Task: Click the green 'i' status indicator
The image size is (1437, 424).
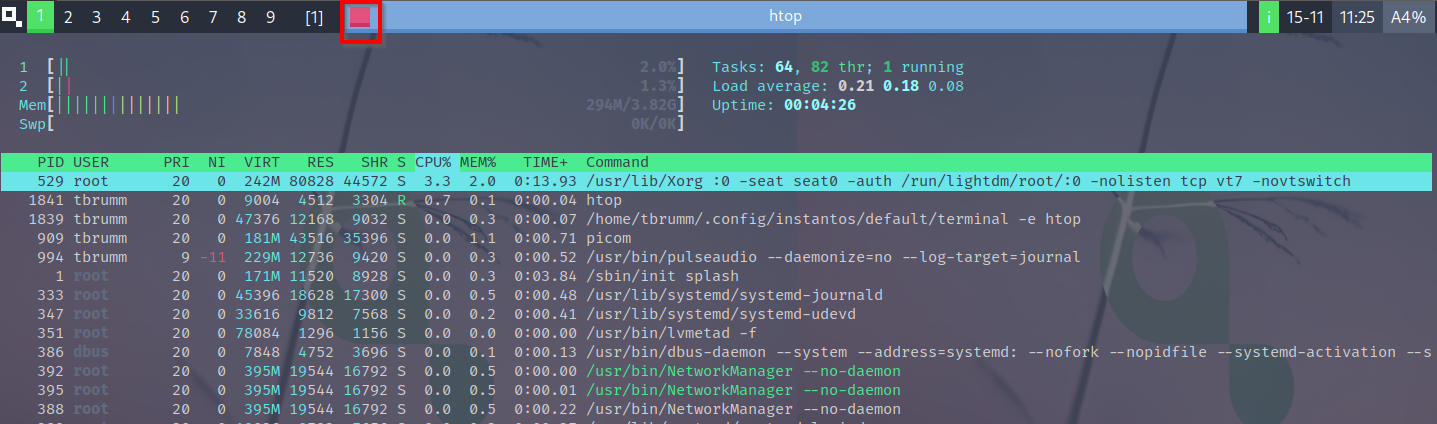Action: point(1268,17)
